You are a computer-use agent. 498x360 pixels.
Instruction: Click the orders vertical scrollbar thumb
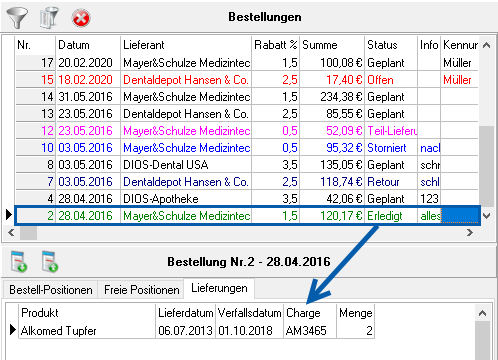(x=486, y=166)
